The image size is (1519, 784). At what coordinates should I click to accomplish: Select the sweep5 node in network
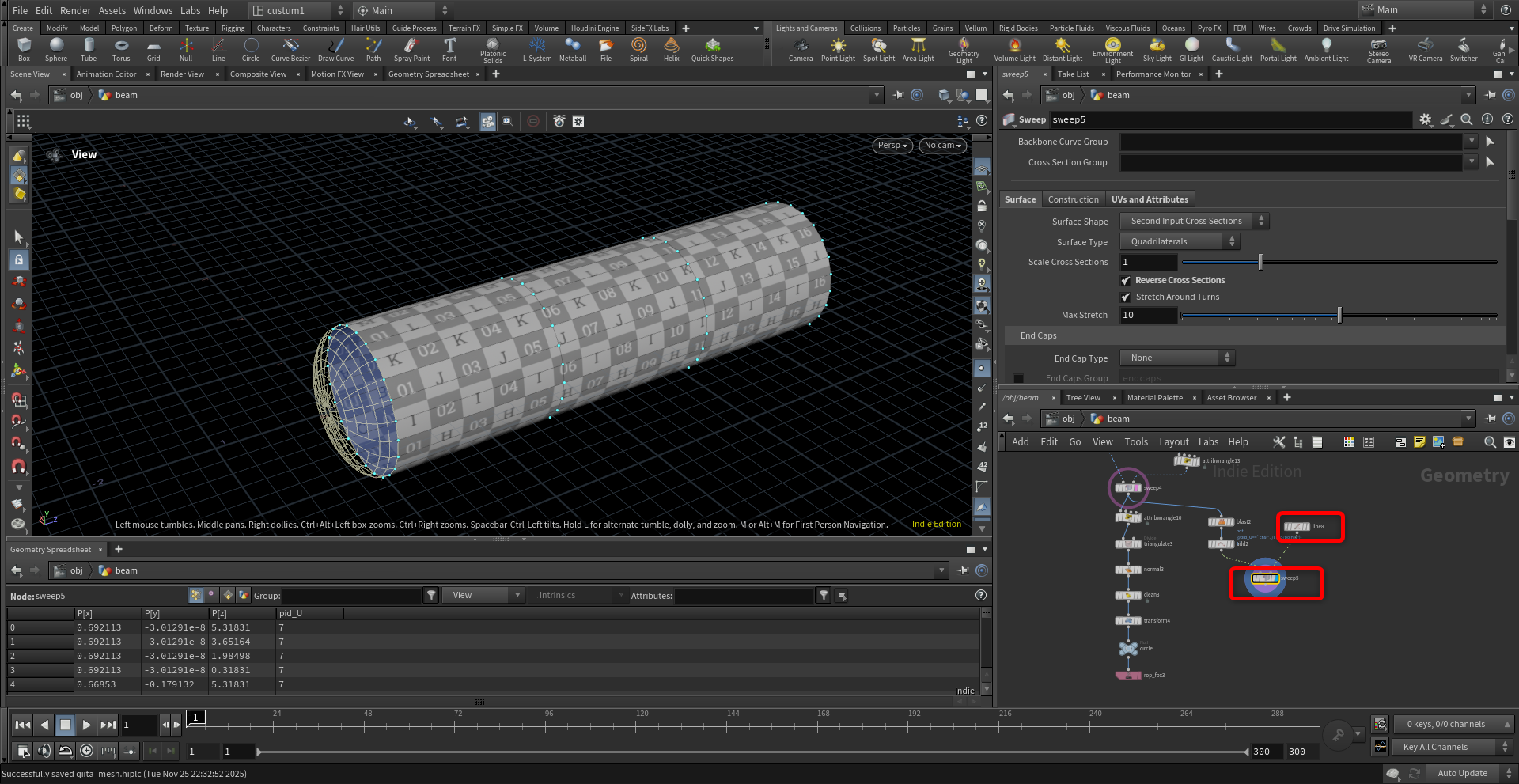pyautogui.click(x=1264, y=579)
